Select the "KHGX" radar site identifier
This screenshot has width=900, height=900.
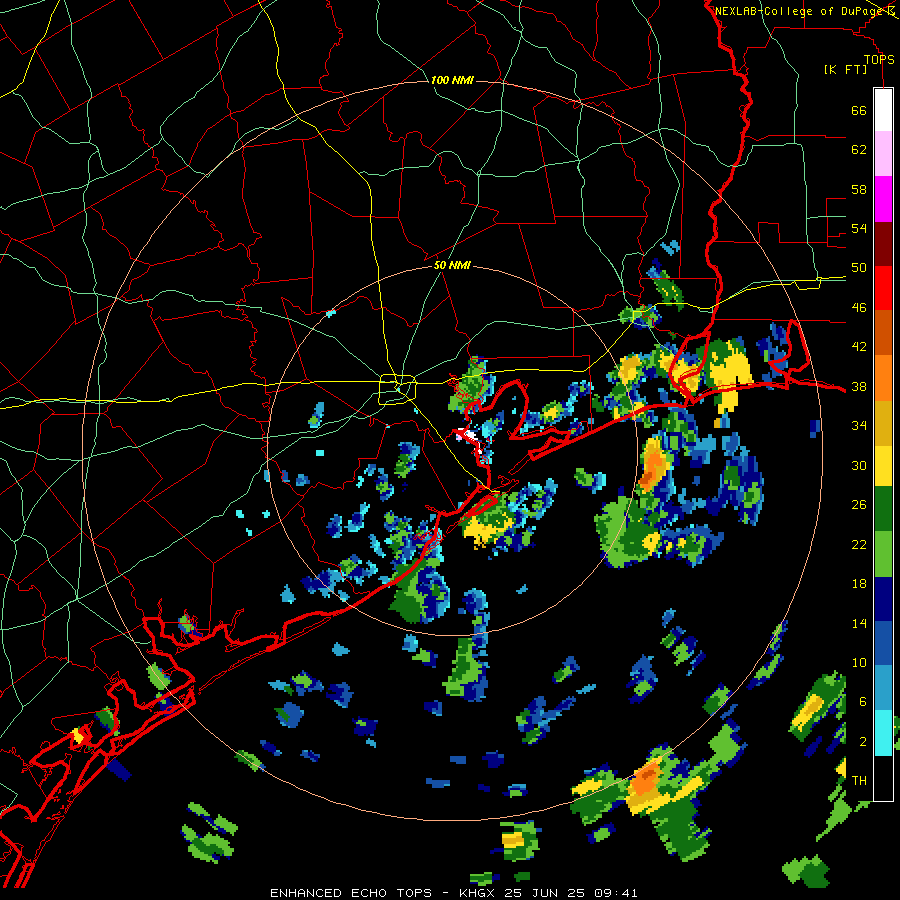(479, 893)
